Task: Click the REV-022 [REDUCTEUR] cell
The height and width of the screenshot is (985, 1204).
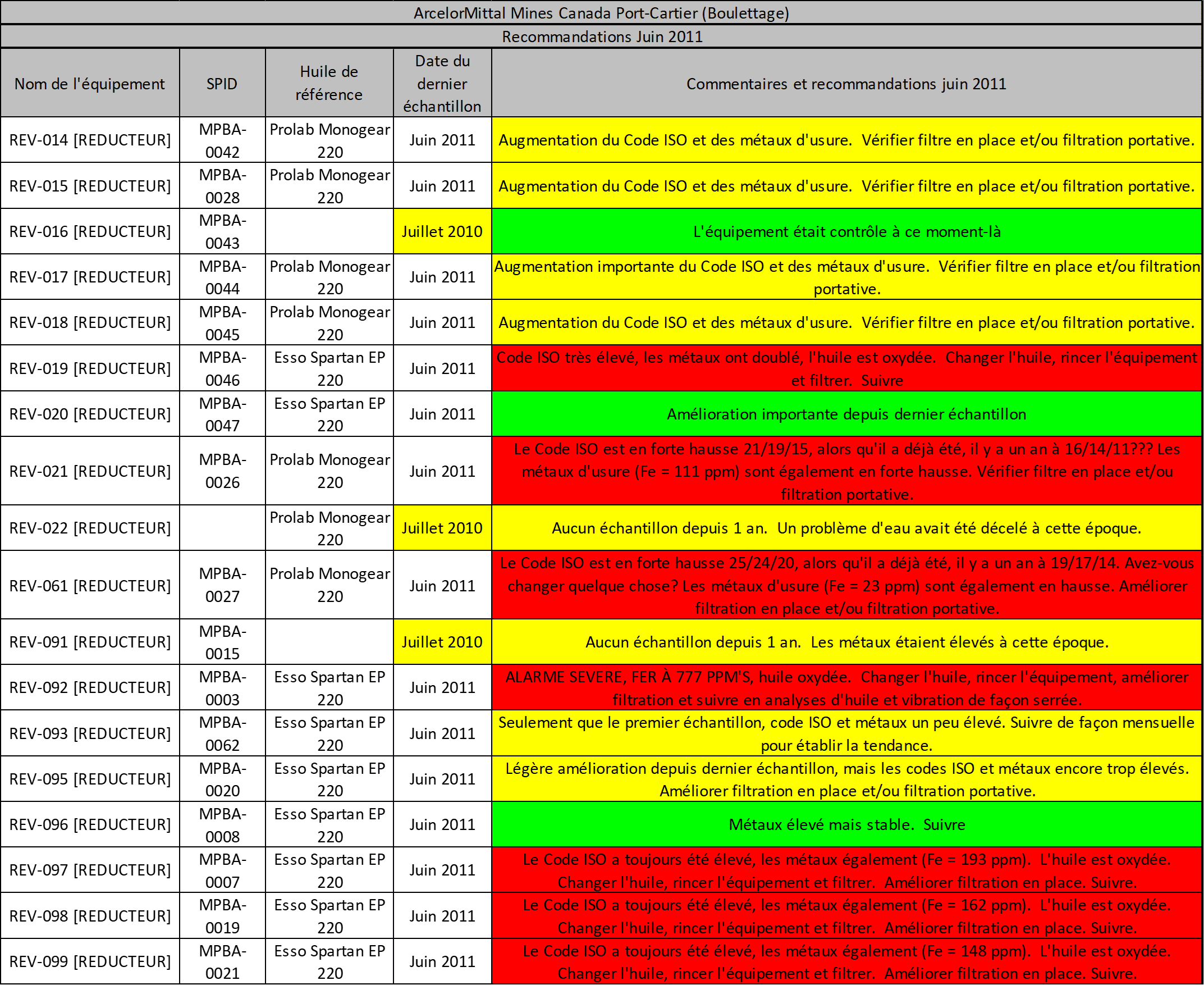Action: (x=90, y=528)
